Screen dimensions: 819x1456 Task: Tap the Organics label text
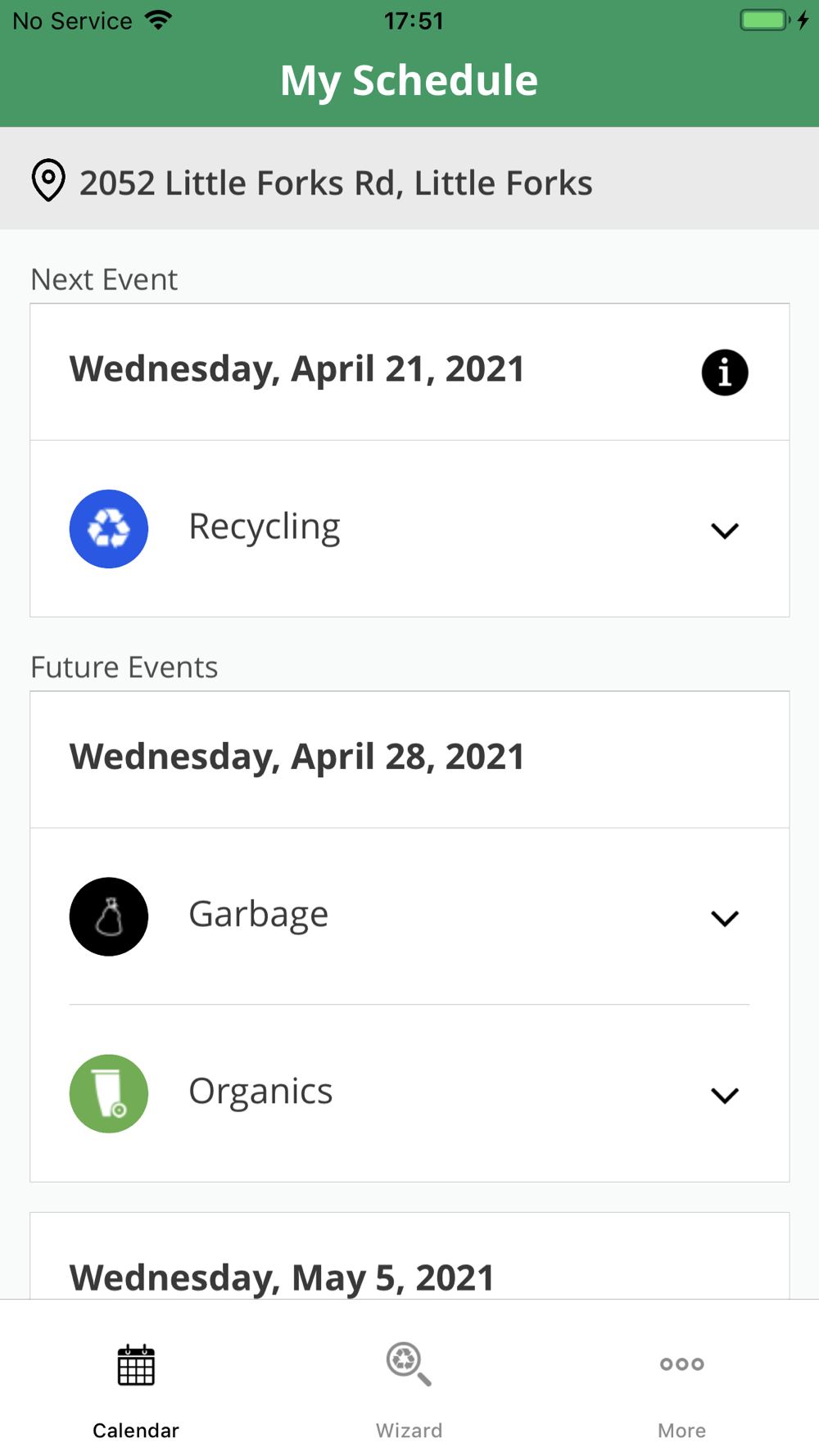260,1091
